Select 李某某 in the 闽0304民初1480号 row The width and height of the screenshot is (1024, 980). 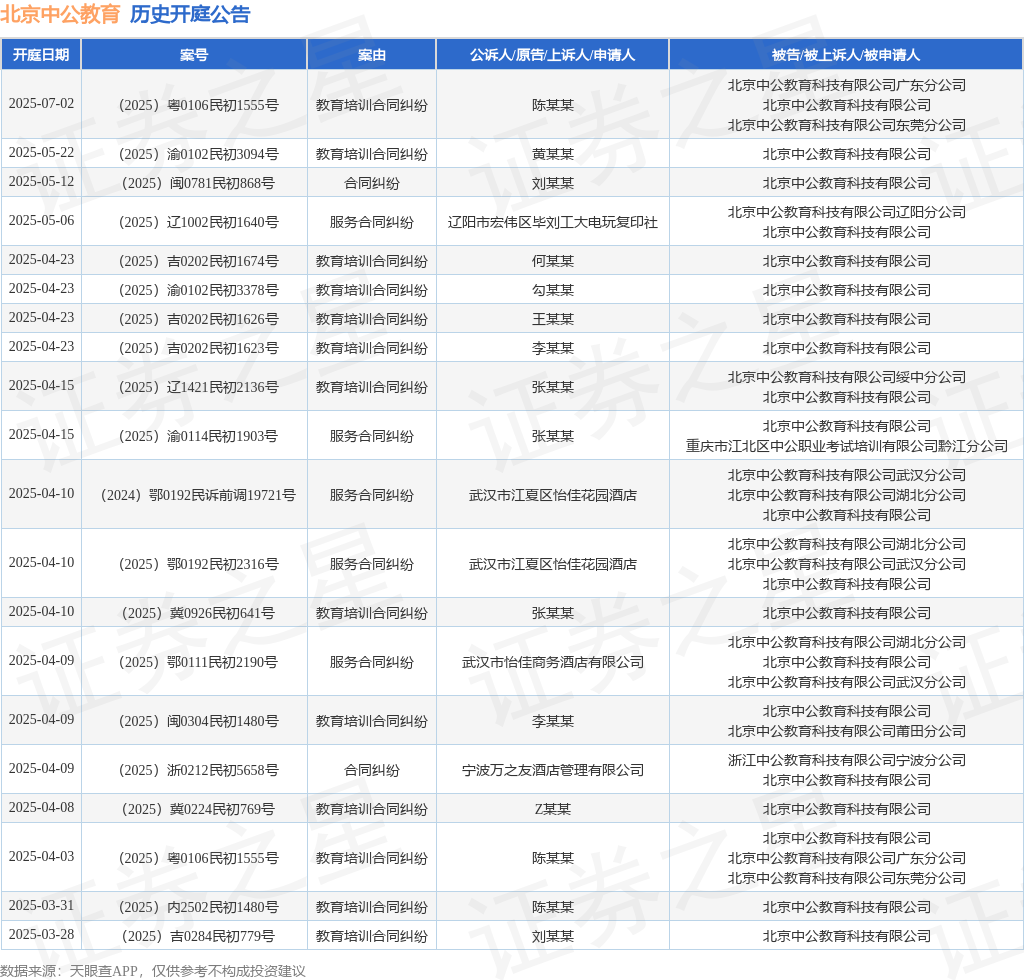tap(552, 721)
